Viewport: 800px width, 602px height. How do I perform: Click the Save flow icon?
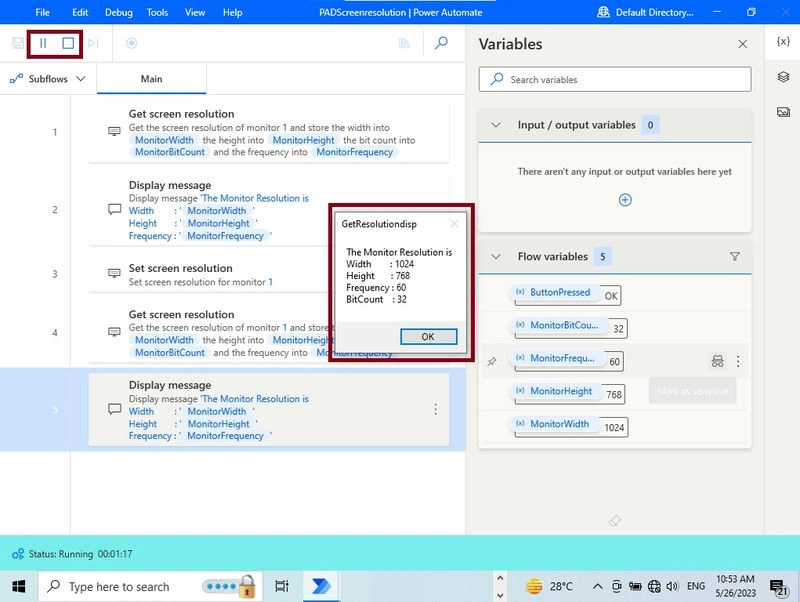[x=18, y=43]
